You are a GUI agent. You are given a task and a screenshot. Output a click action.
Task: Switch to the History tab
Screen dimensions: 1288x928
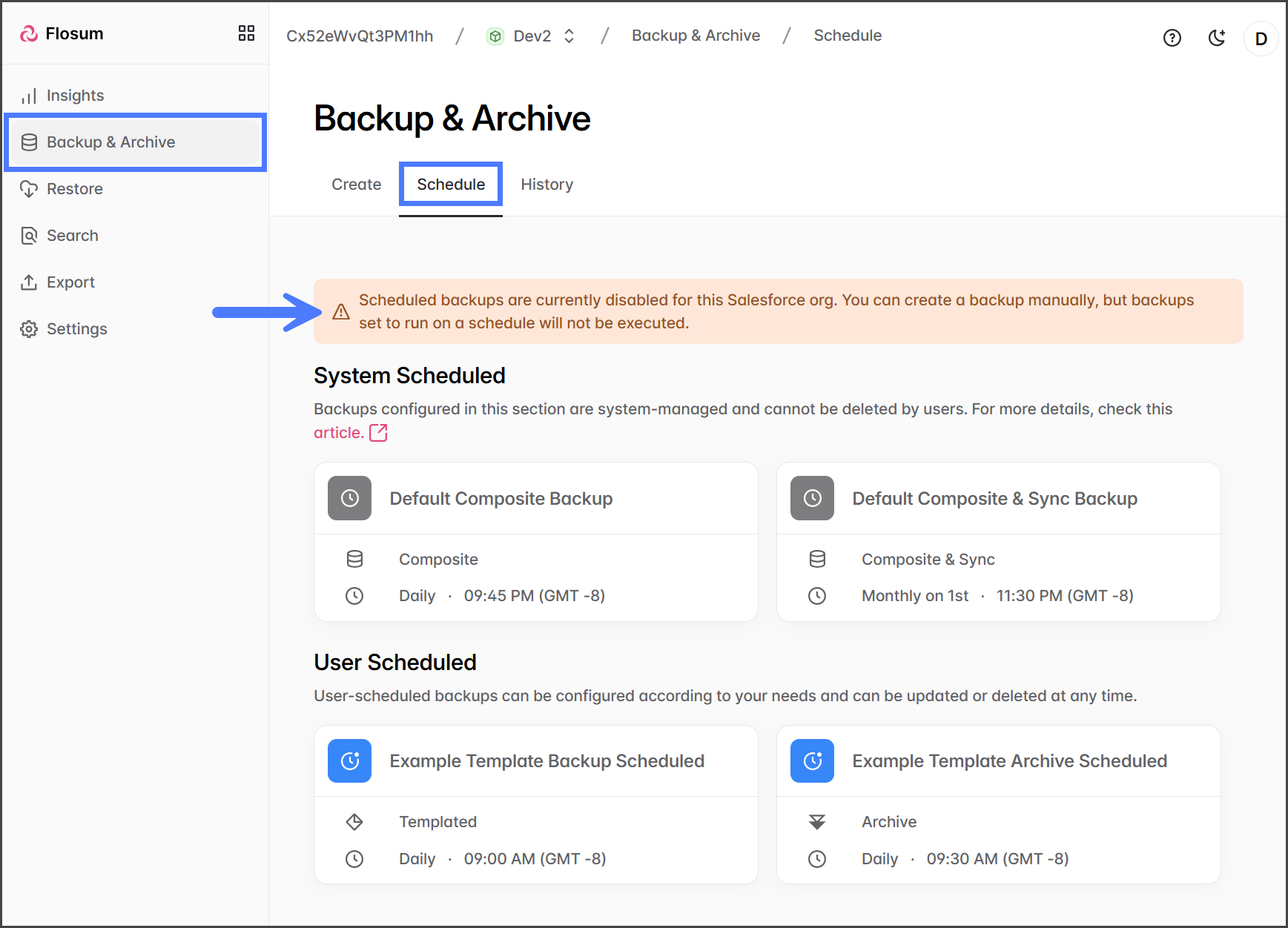pos(546,185)
